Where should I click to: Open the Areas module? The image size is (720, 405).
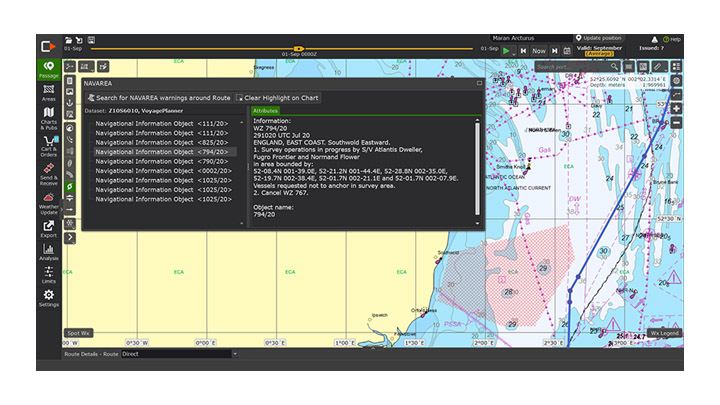point(48,93)
